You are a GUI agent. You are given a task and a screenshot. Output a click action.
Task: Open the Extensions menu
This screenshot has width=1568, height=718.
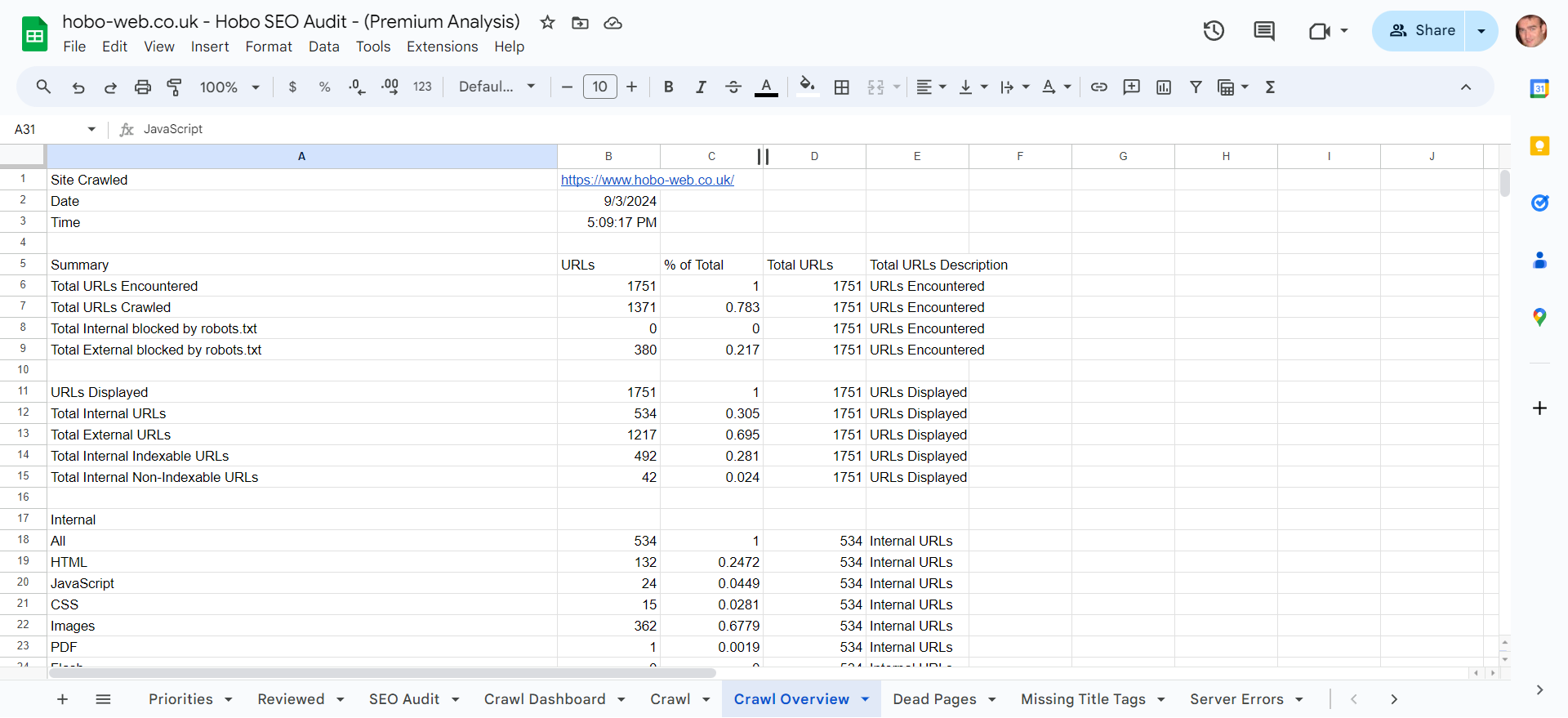point(443,47)
